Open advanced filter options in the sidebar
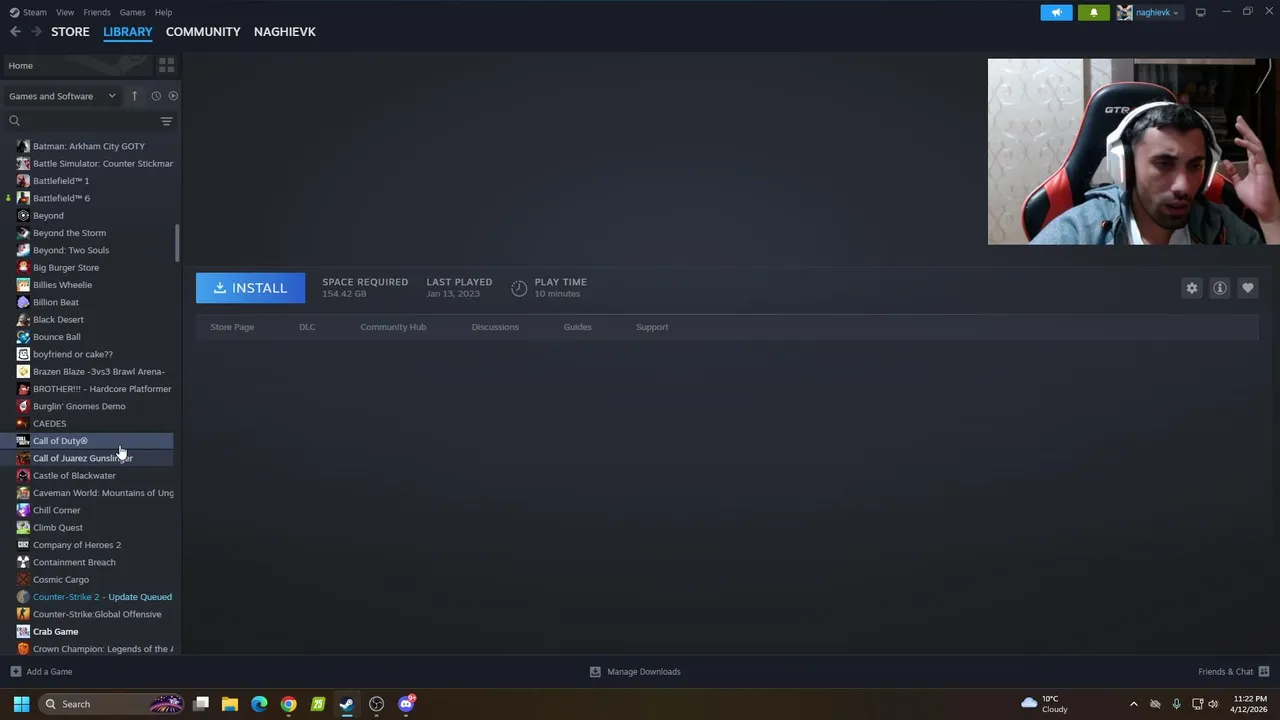The image size is (1280, 720). point(166,121)
